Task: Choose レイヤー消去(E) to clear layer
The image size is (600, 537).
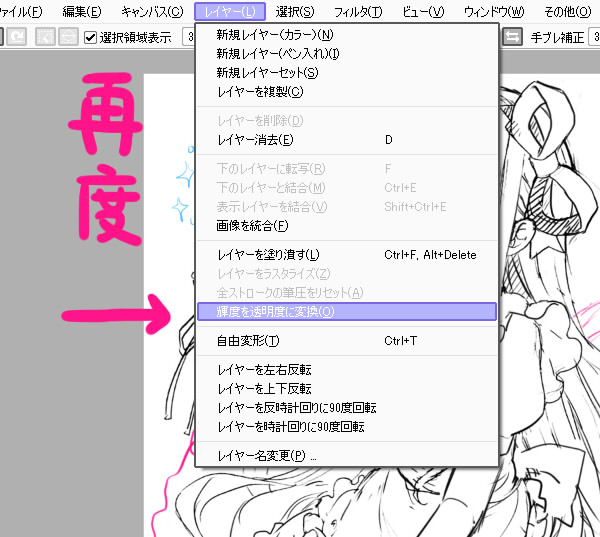Action: [347, 140]
